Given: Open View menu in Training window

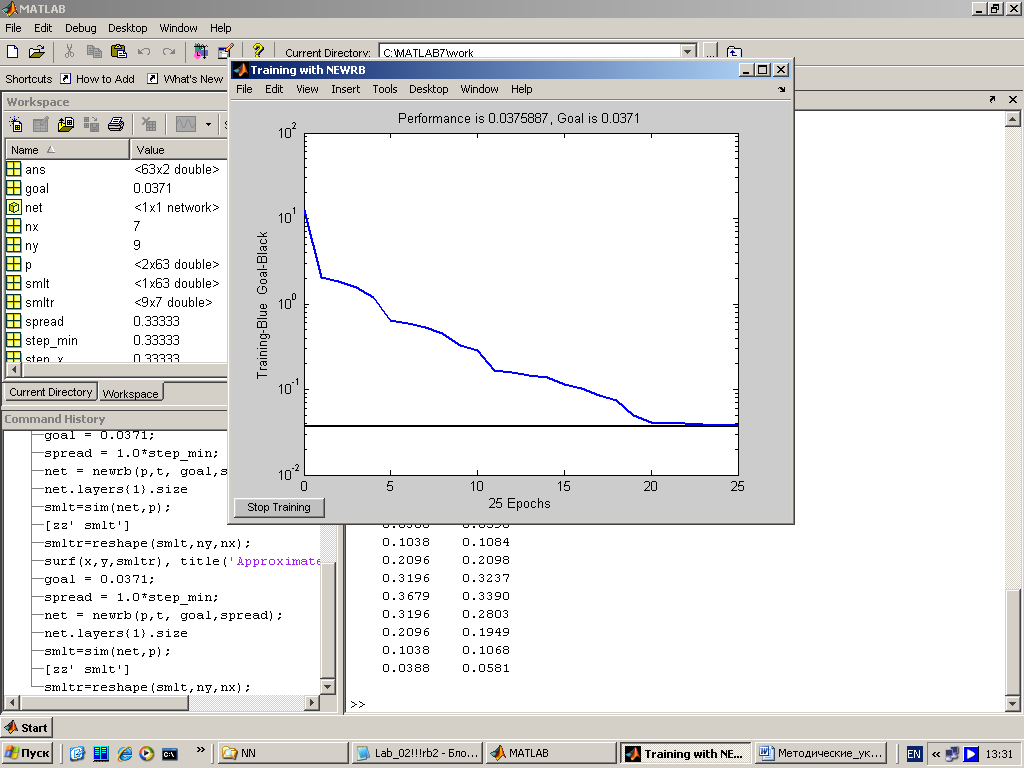Looking at the screenshot, I should coord(307,89).
